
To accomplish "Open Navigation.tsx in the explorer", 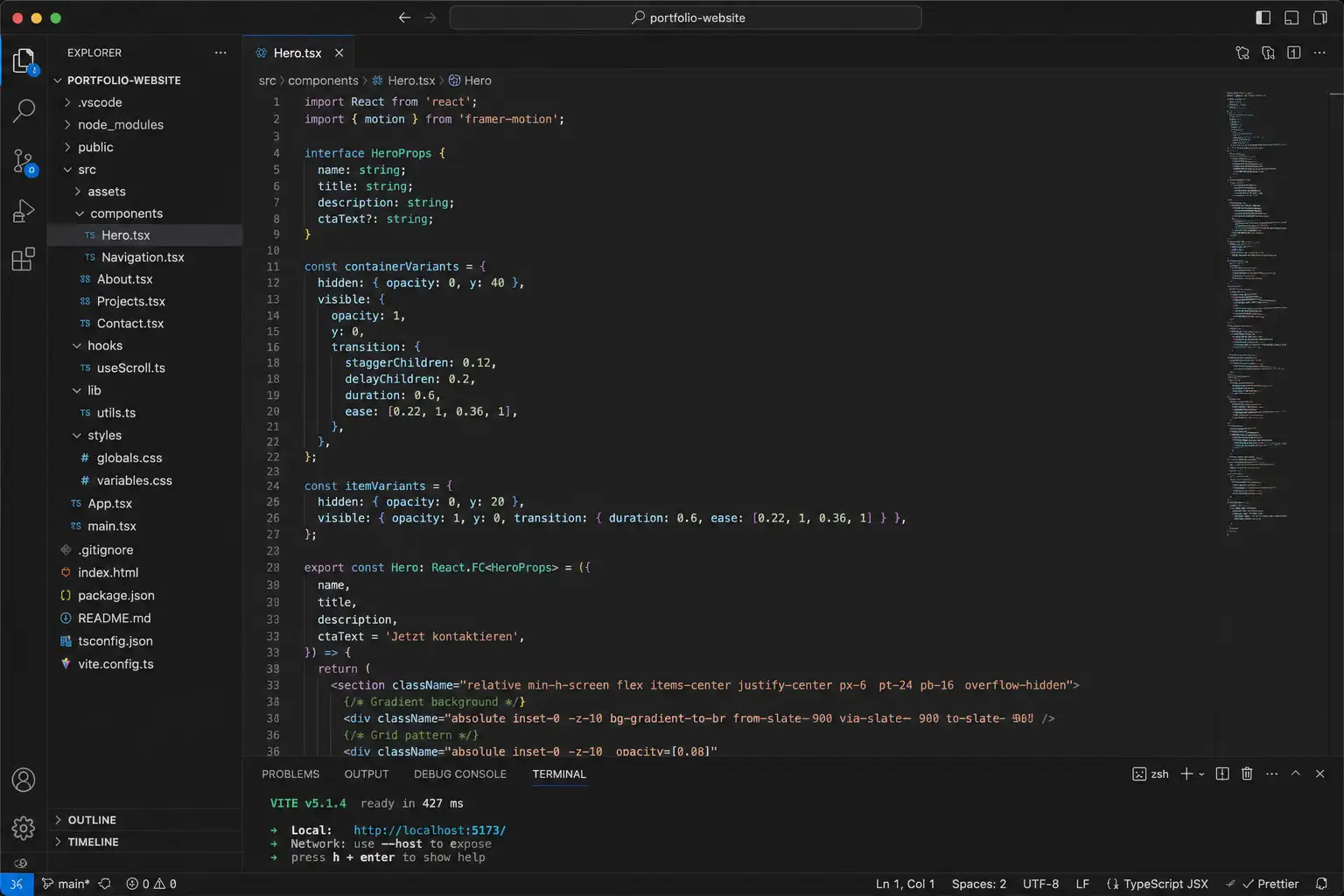I will (x=144, y=257).
